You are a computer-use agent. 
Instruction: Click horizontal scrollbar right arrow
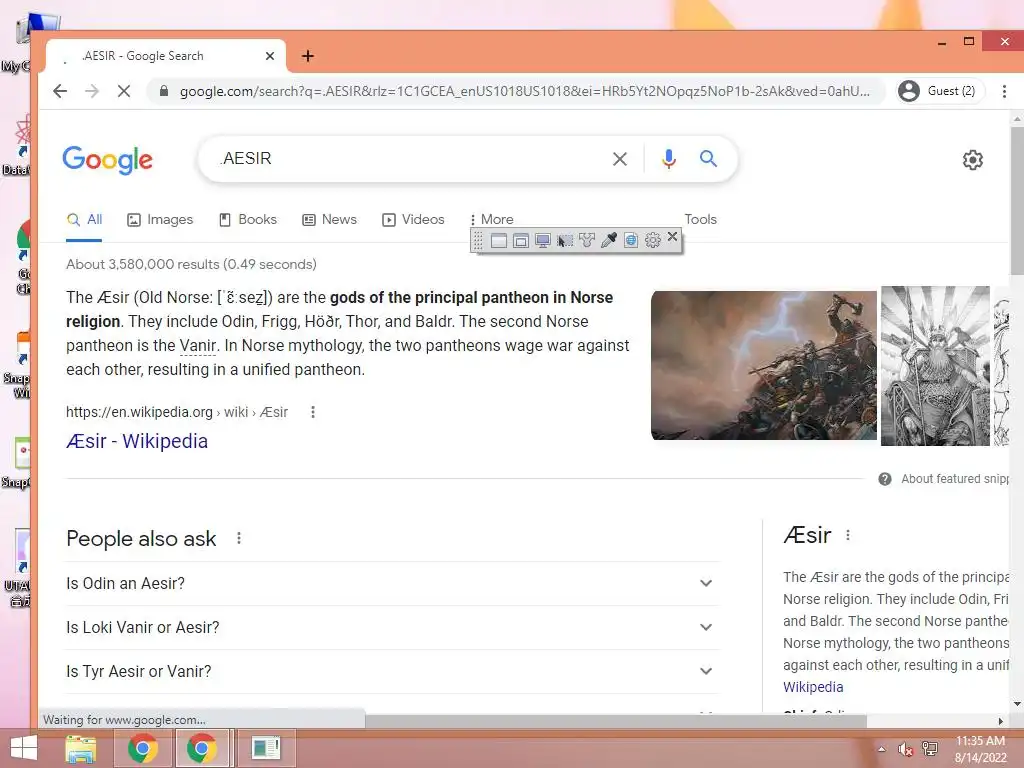tap(1000, 721)
